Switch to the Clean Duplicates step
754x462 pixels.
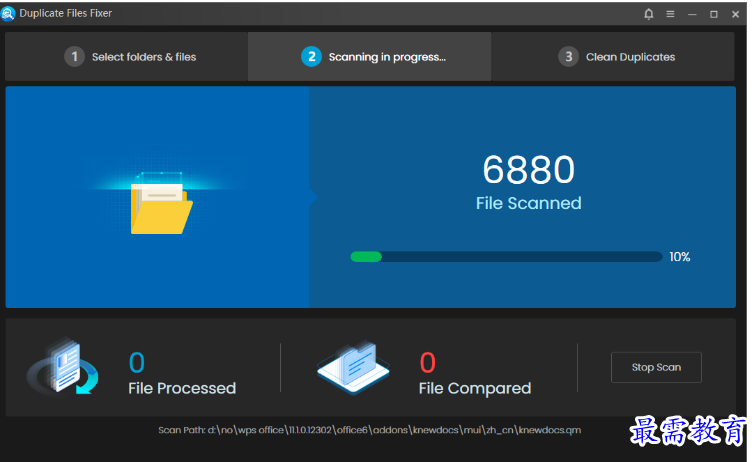(x=613, y=57)
